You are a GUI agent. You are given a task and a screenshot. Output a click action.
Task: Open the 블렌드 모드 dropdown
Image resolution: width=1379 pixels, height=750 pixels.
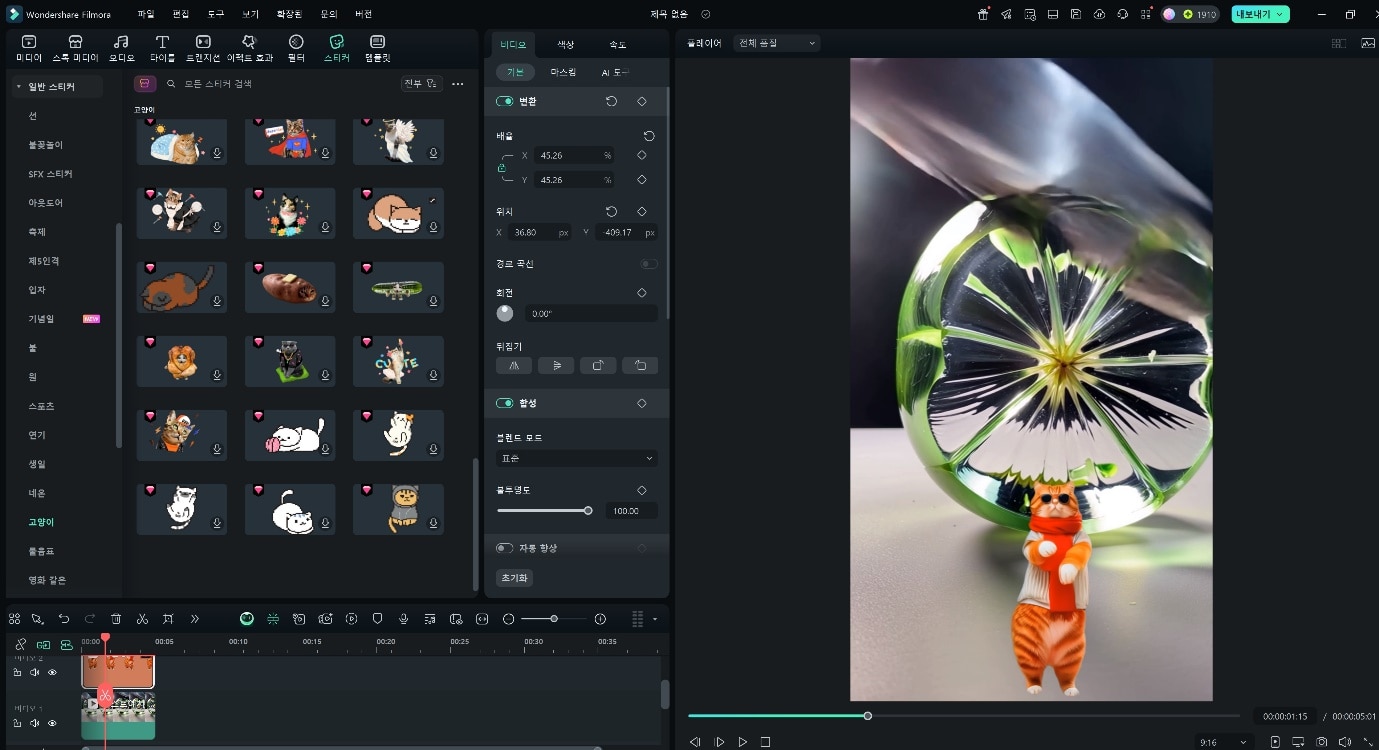tap(576, 458)
